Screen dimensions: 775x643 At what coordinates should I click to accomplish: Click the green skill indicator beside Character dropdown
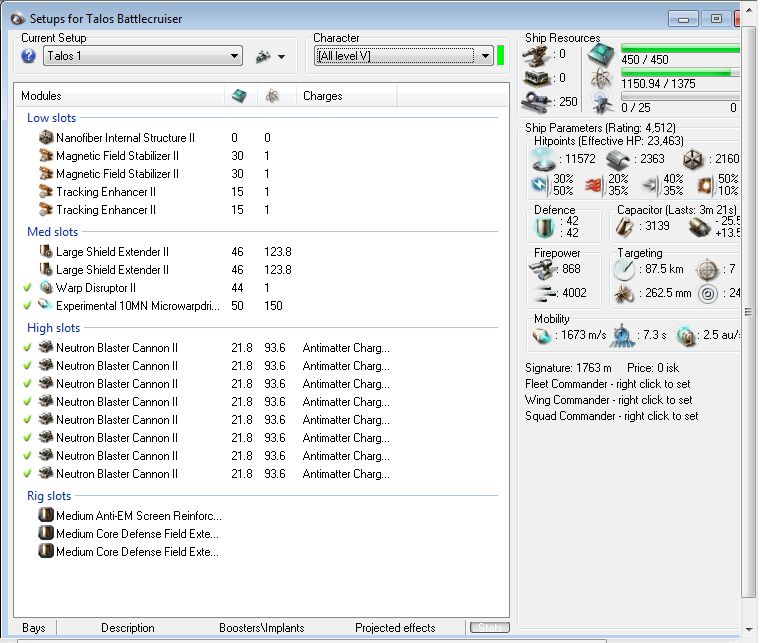point(500,55)
